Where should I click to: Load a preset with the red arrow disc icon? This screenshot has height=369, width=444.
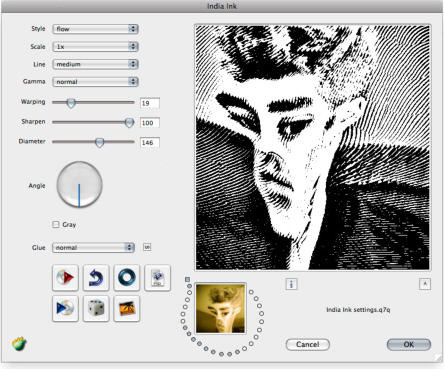pos(65,278)
